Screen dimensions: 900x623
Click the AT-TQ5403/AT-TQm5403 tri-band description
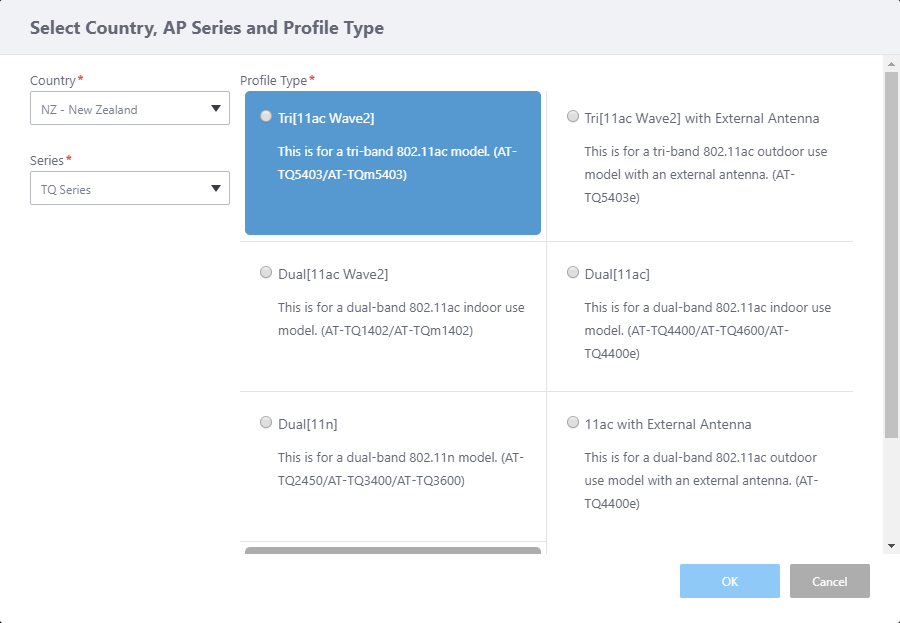pos(397,163)
